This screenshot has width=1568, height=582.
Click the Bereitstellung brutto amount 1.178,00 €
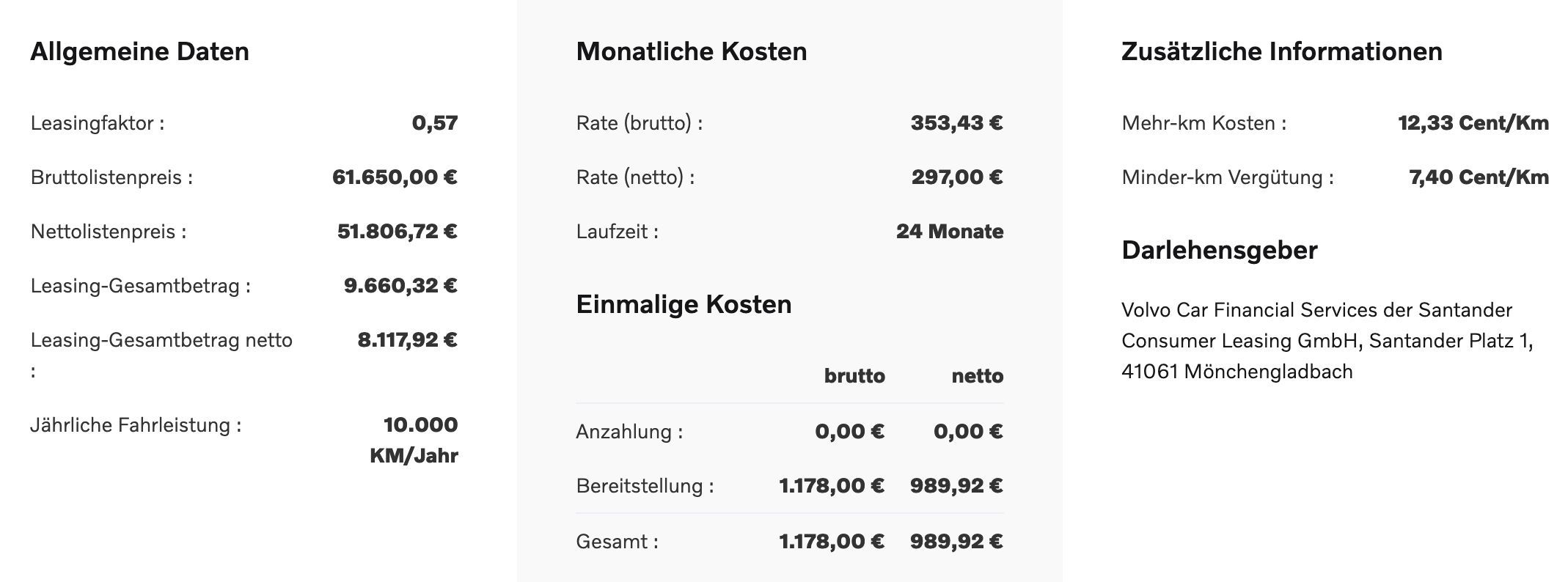click(832, 486)
